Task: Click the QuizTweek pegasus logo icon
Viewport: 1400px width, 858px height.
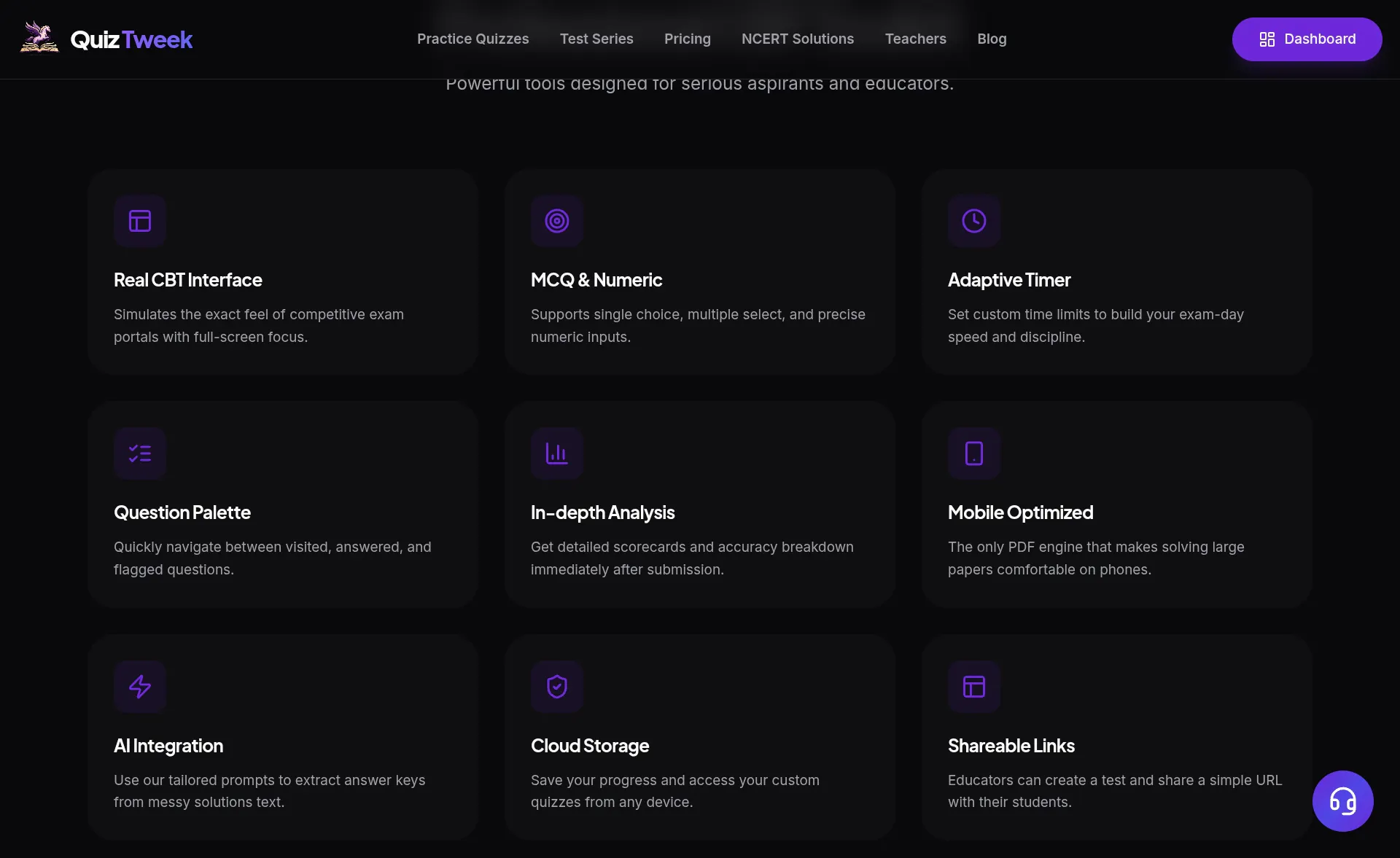Action: 39,37
